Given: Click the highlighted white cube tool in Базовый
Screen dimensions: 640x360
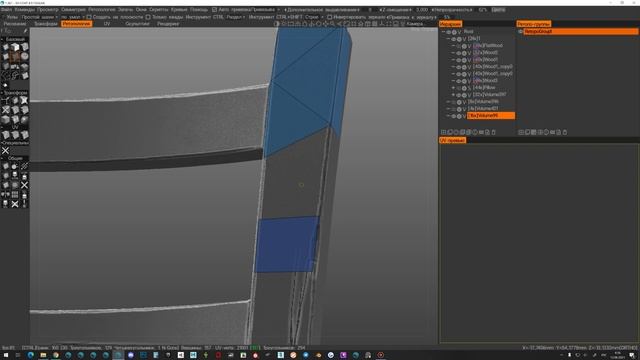Looking at the screenshot, I should click(15, 47).
